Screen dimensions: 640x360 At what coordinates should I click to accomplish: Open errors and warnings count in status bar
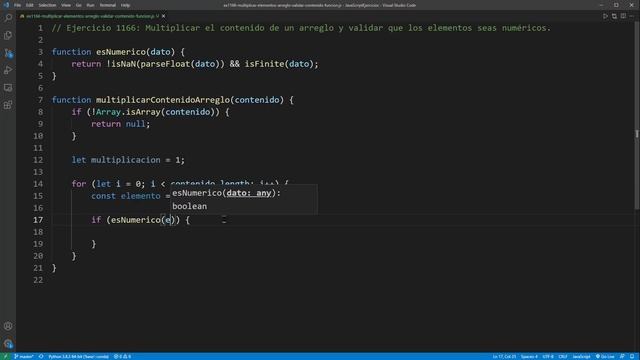pos(122,356)
